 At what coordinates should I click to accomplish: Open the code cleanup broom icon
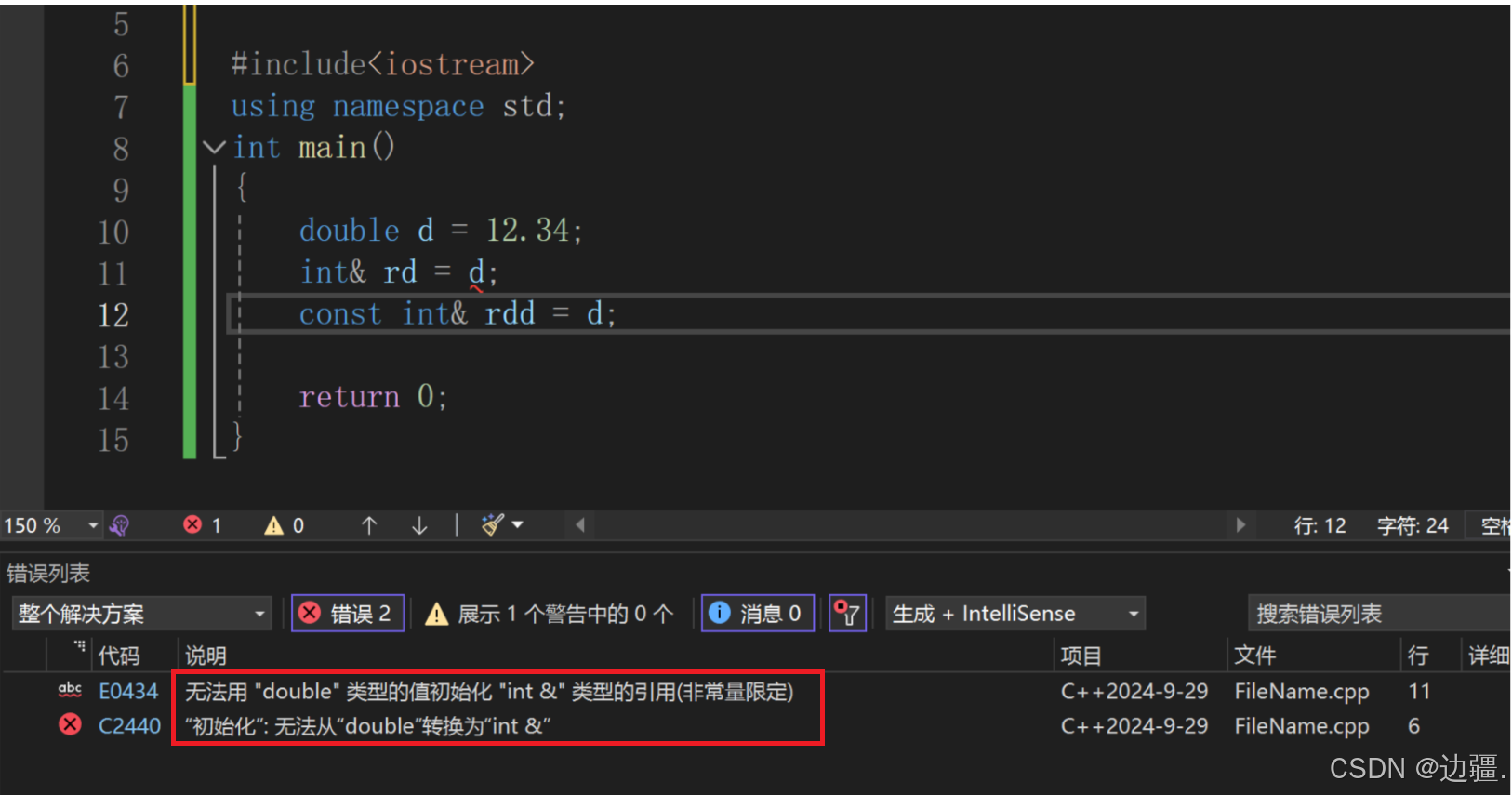(x=492, y=525)
